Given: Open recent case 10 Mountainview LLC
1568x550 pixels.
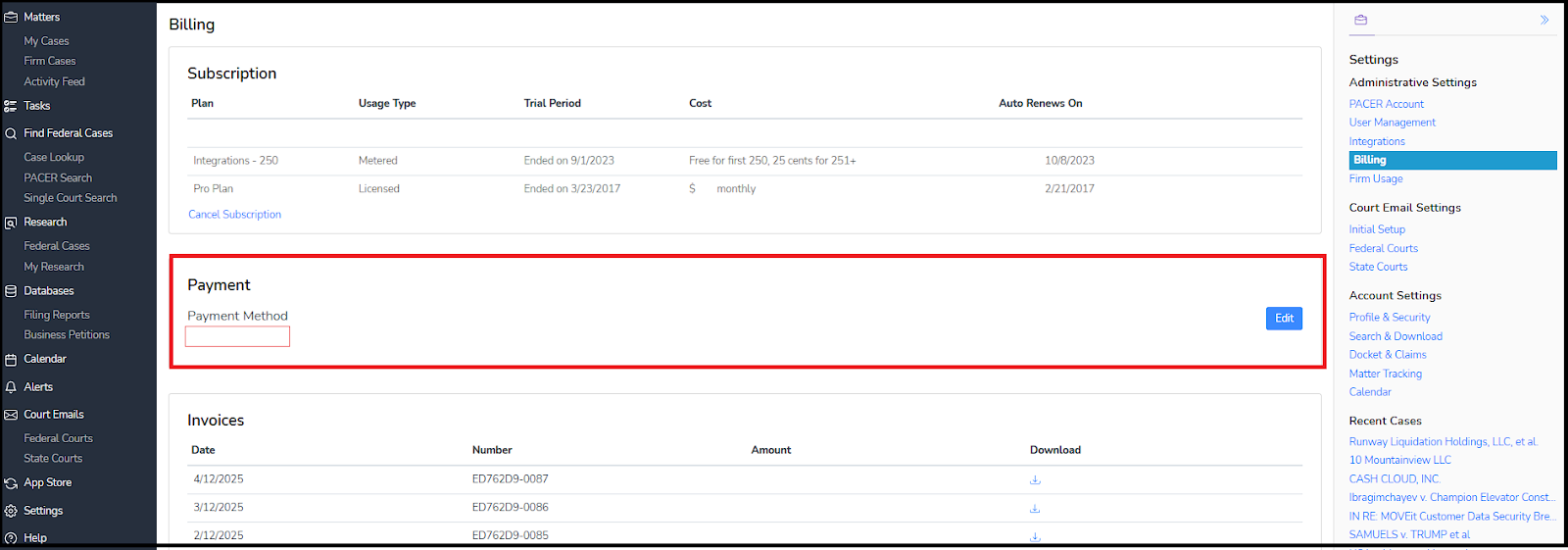Looking at the screenshot, I should (x=1399, y=460).
